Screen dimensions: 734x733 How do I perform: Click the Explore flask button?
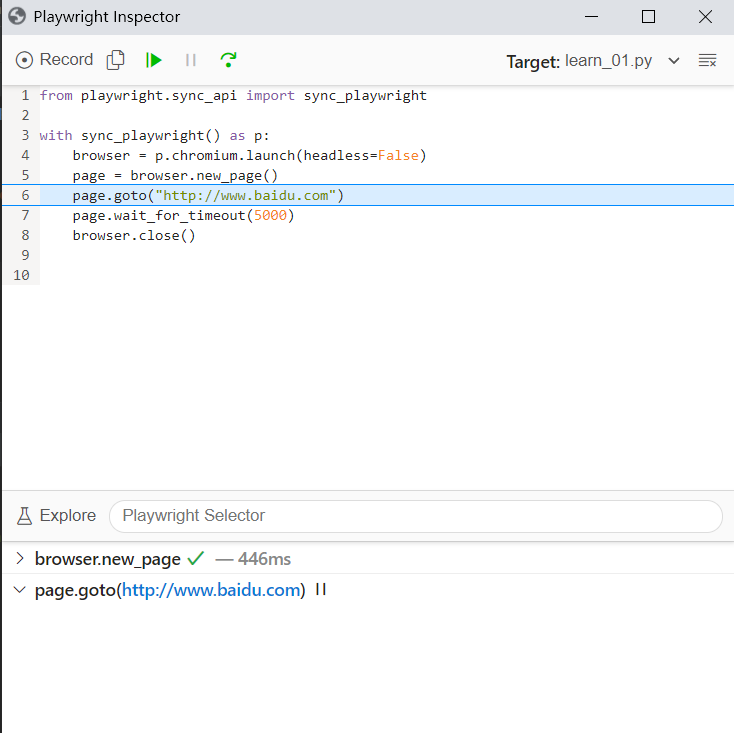click(56, 515)
